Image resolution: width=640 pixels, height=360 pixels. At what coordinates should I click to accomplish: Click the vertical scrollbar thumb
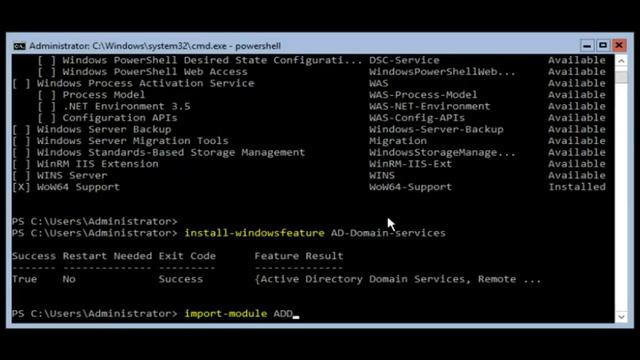coord(621,77)
